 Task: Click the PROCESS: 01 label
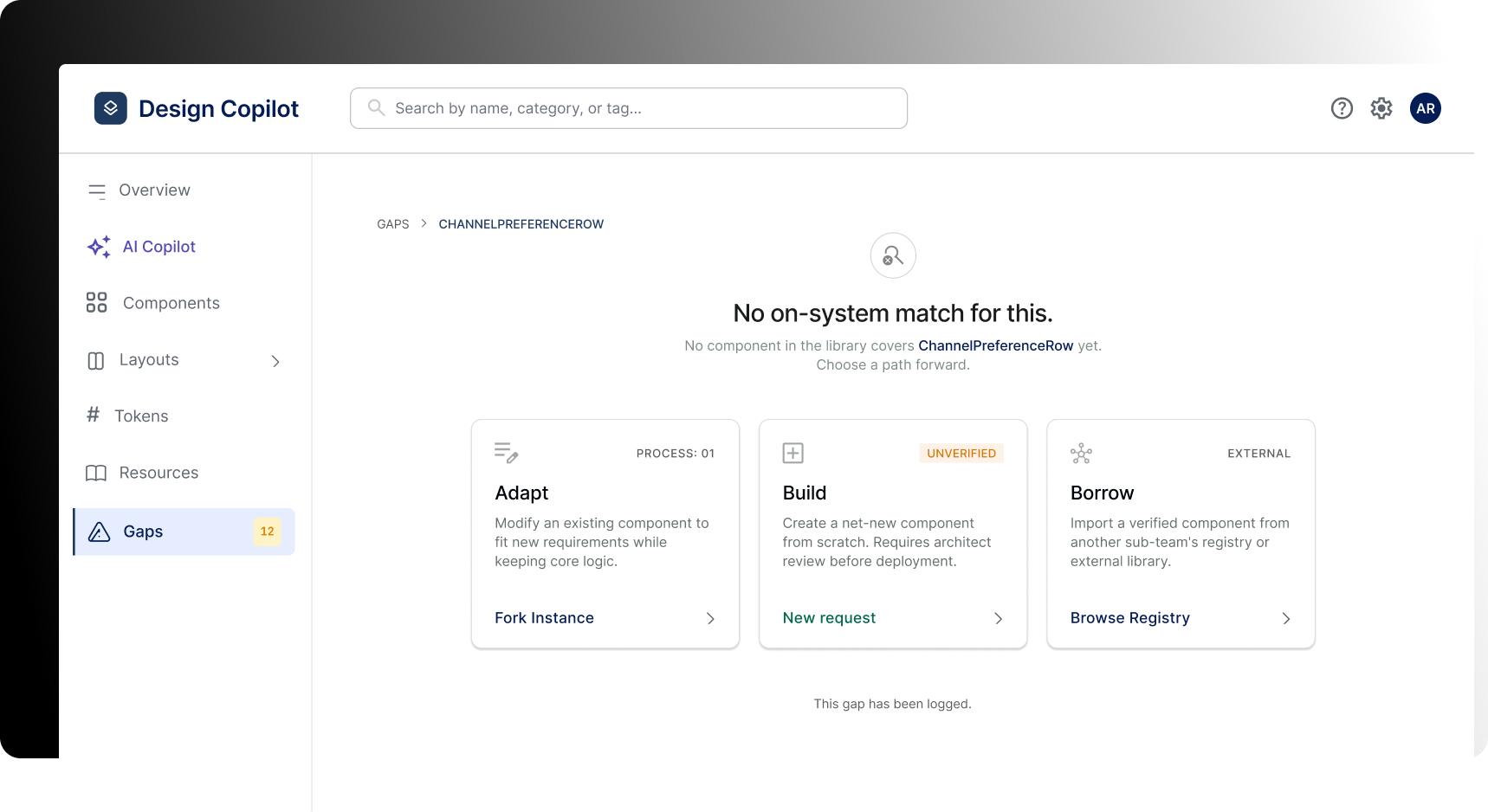(x=676, y=454)
